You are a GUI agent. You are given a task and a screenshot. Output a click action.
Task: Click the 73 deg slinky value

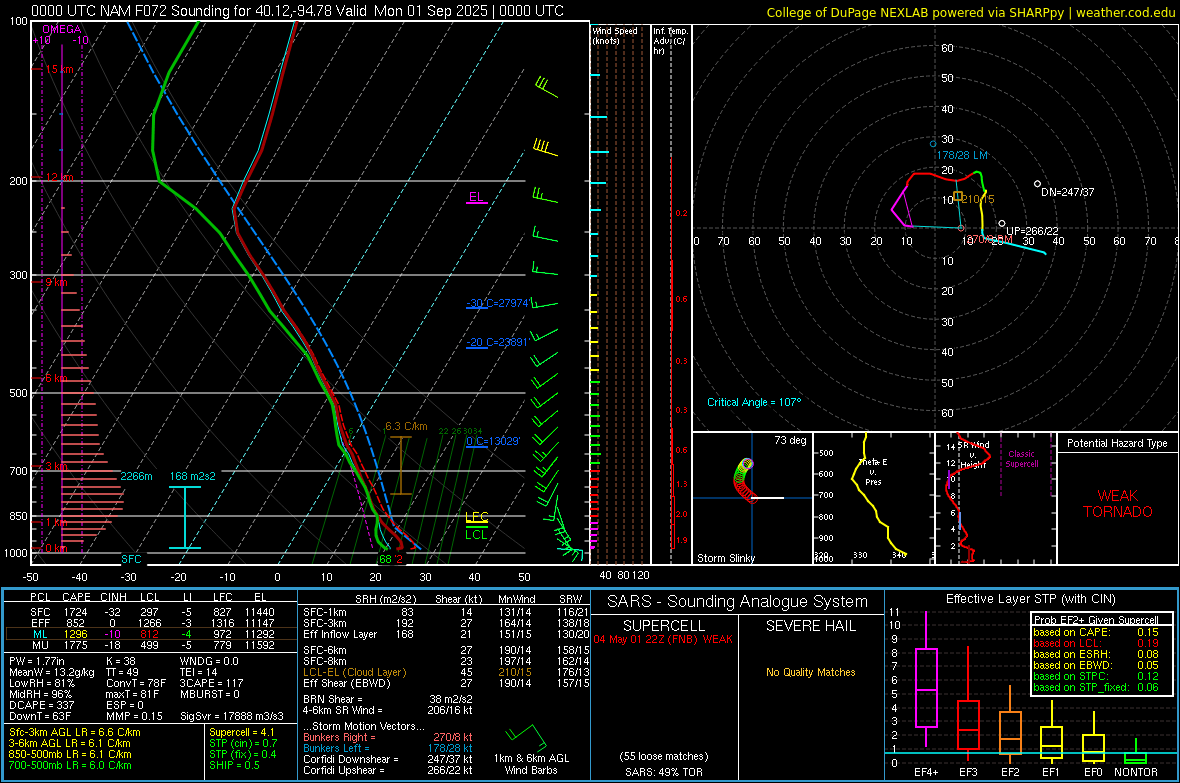click(790, 440)
